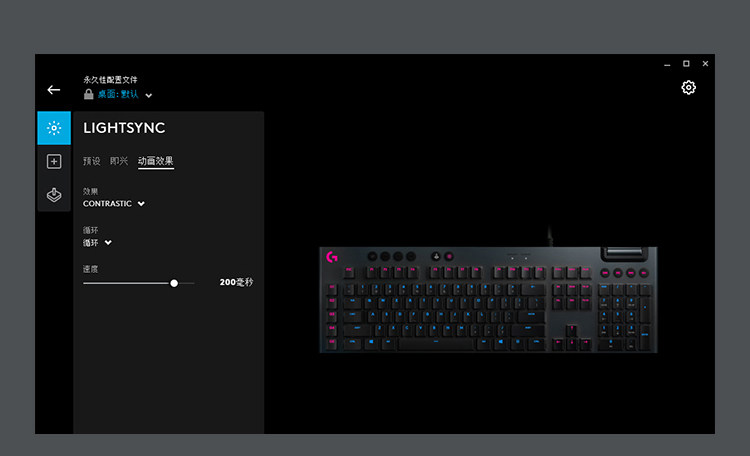
Task: Open the Game Mode joystick icon
Action: coord(54,195)
